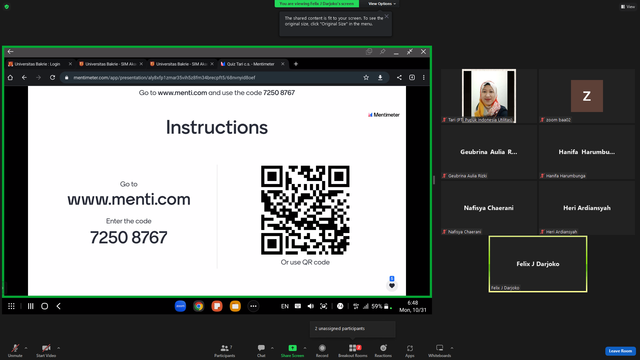Click the browser forward arrow
Viewport: 640px width, 360px height.
tap(38, 78)
